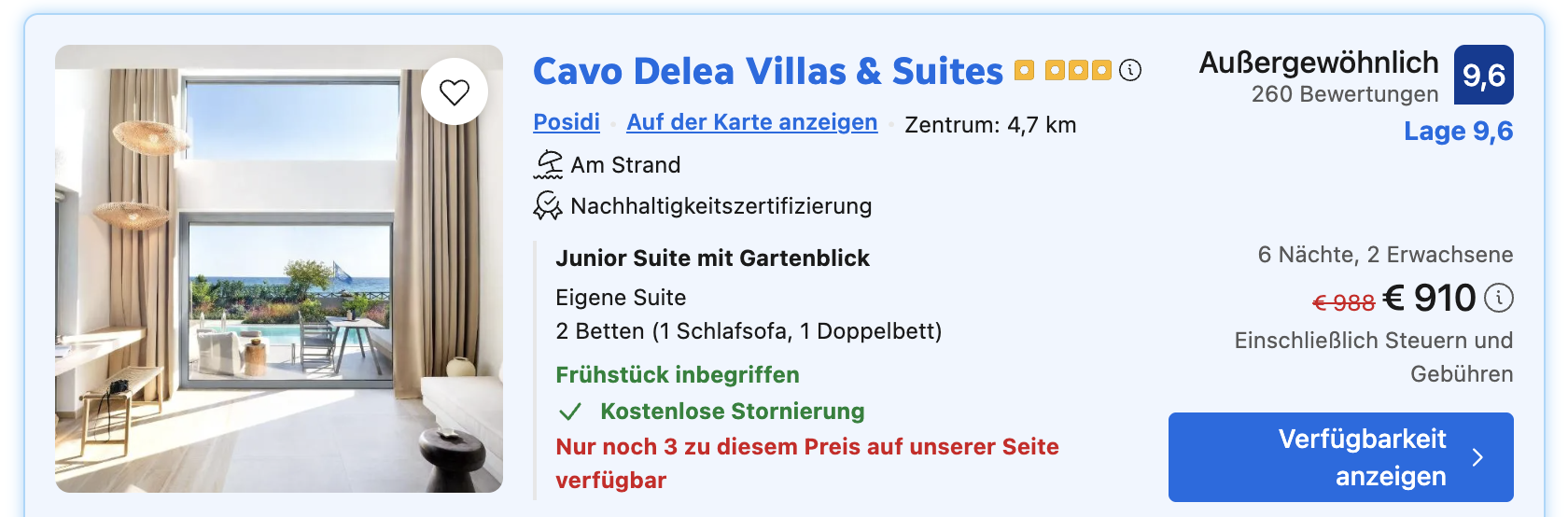Click the 9,6 review score badge
1568x517 pixels.
(x=1484, y=75)
